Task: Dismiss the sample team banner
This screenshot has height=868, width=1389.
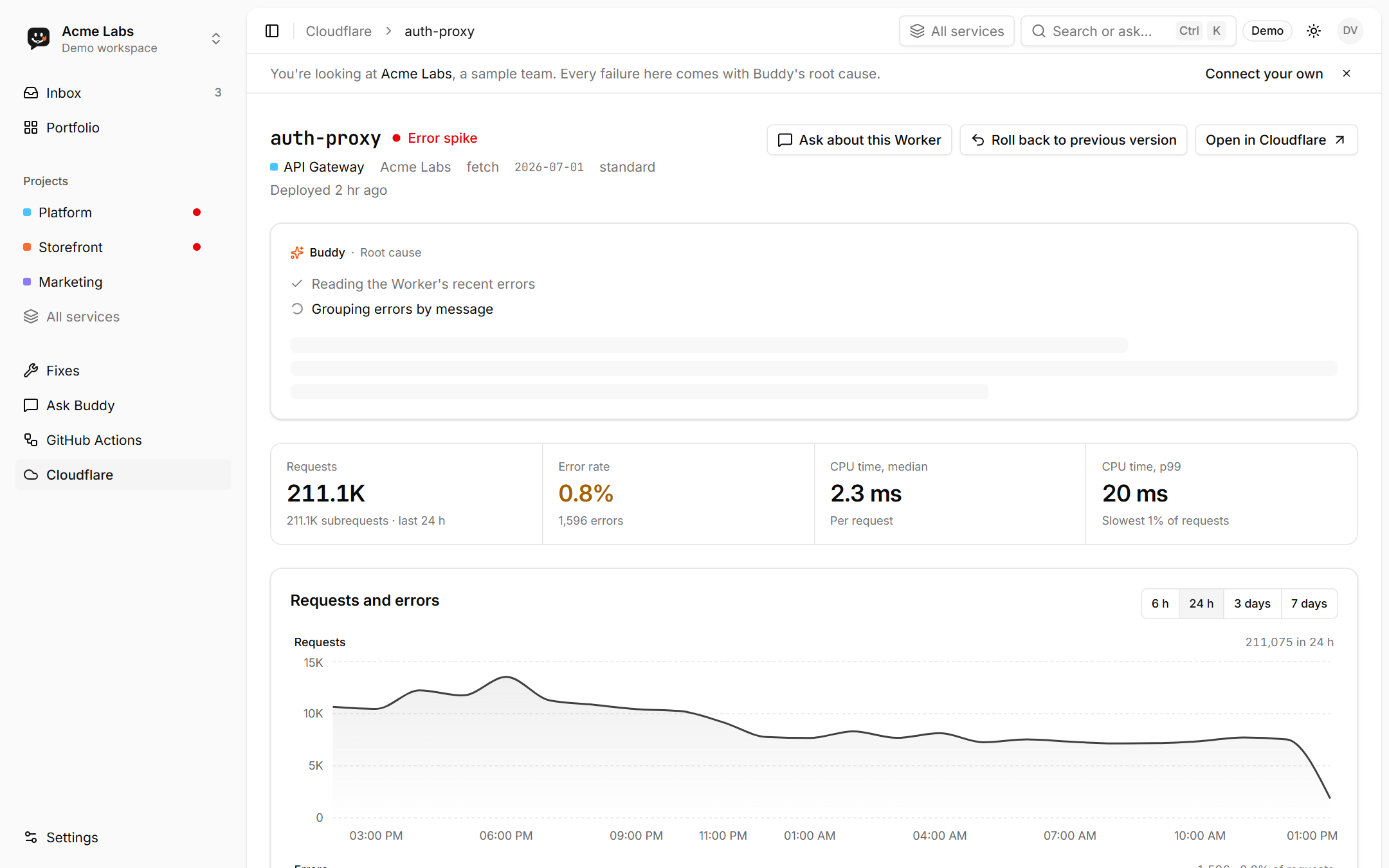Action: [1347, 74]
